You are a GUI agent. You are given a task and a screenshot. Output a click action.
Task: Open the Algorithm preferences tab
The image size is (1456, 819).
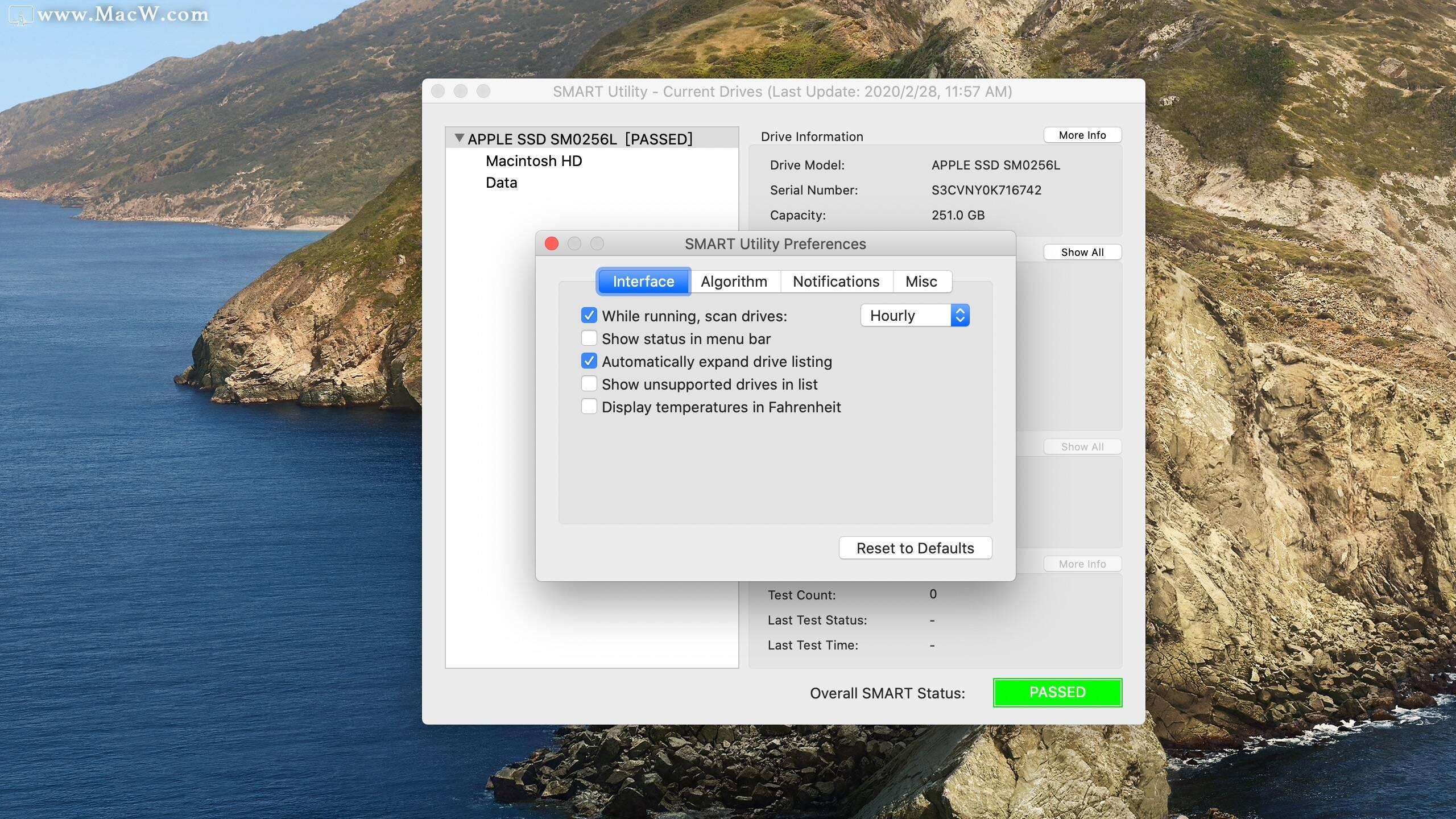pos(734,281)
